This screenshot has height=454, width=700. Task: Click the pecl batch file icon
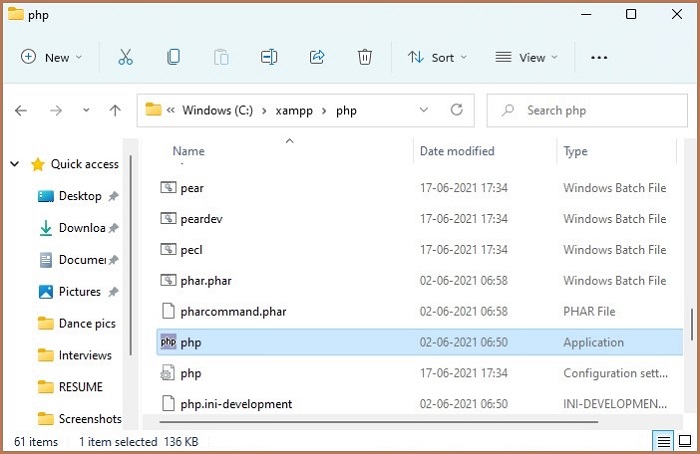[168, 249]
